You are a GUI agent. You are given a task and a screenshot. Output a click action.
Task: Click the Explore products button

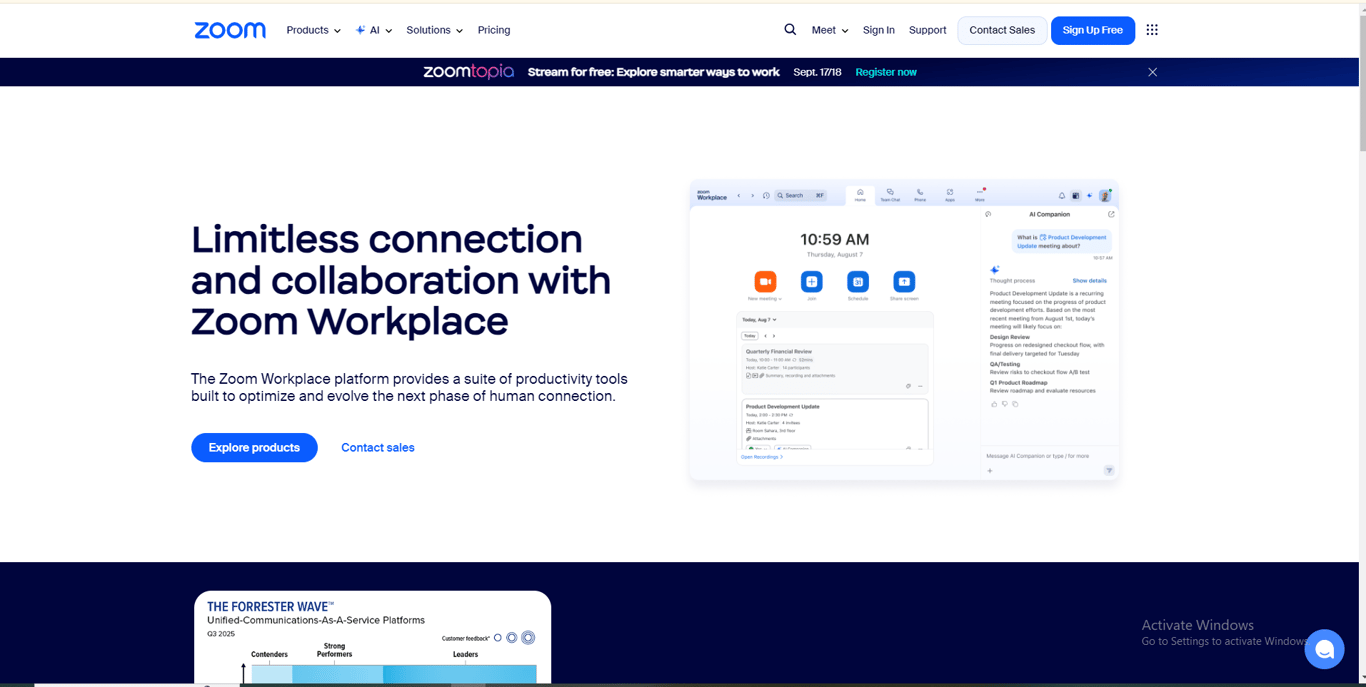click(x=254, y=448)
